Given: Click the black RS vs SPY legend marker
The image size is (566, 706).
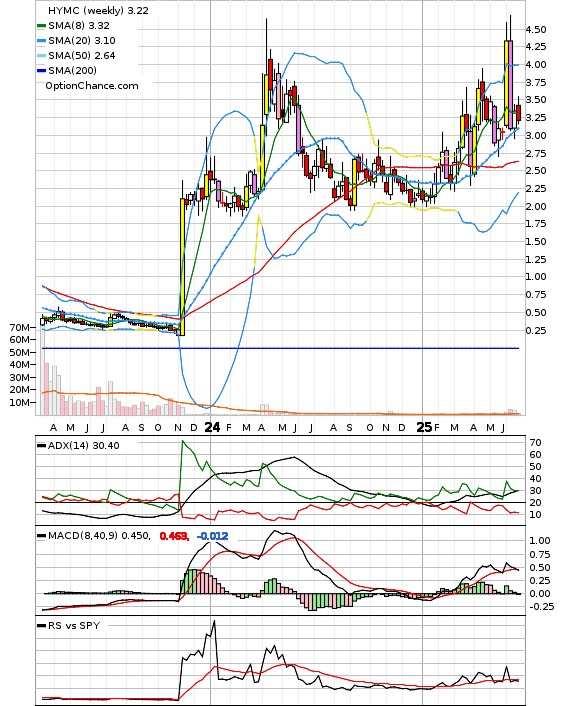Looking at the screenshot, I should [41, 626].
